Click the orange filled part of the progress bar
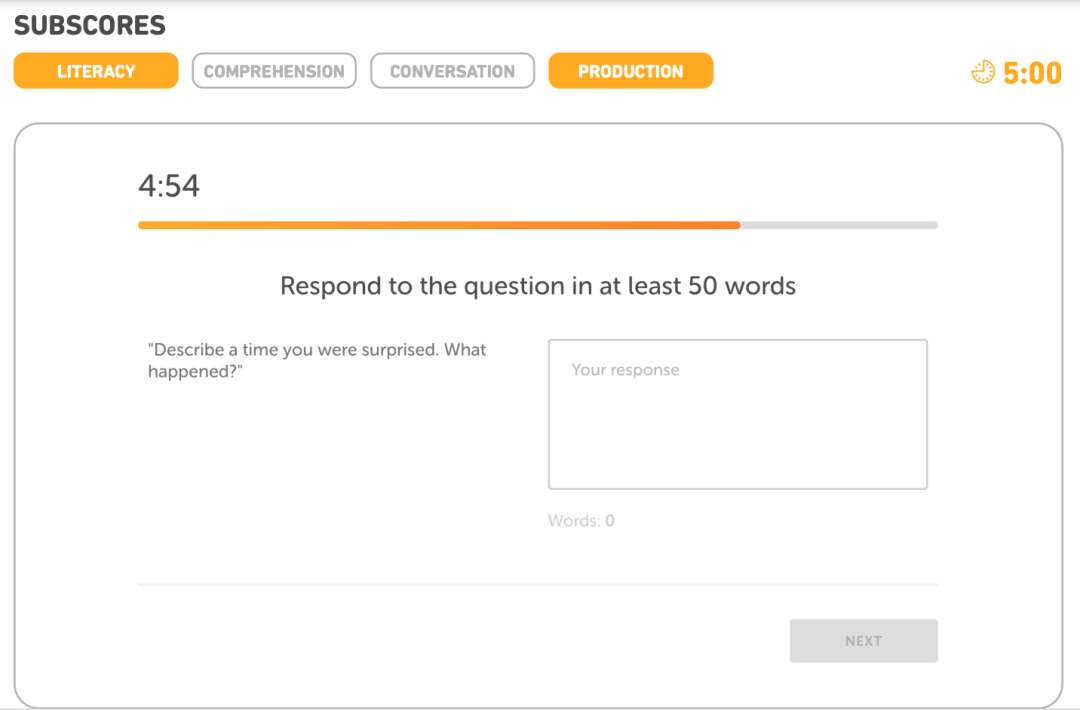The width and height of the screenshot is (1080, 710). (x=438, y=225)
